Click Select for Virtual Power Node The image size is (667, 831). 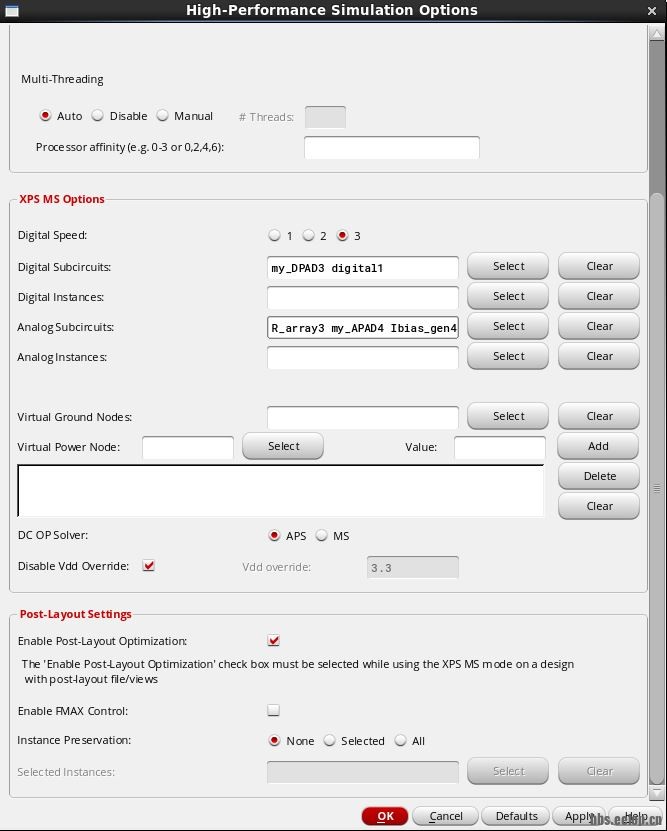coord(283,446)
